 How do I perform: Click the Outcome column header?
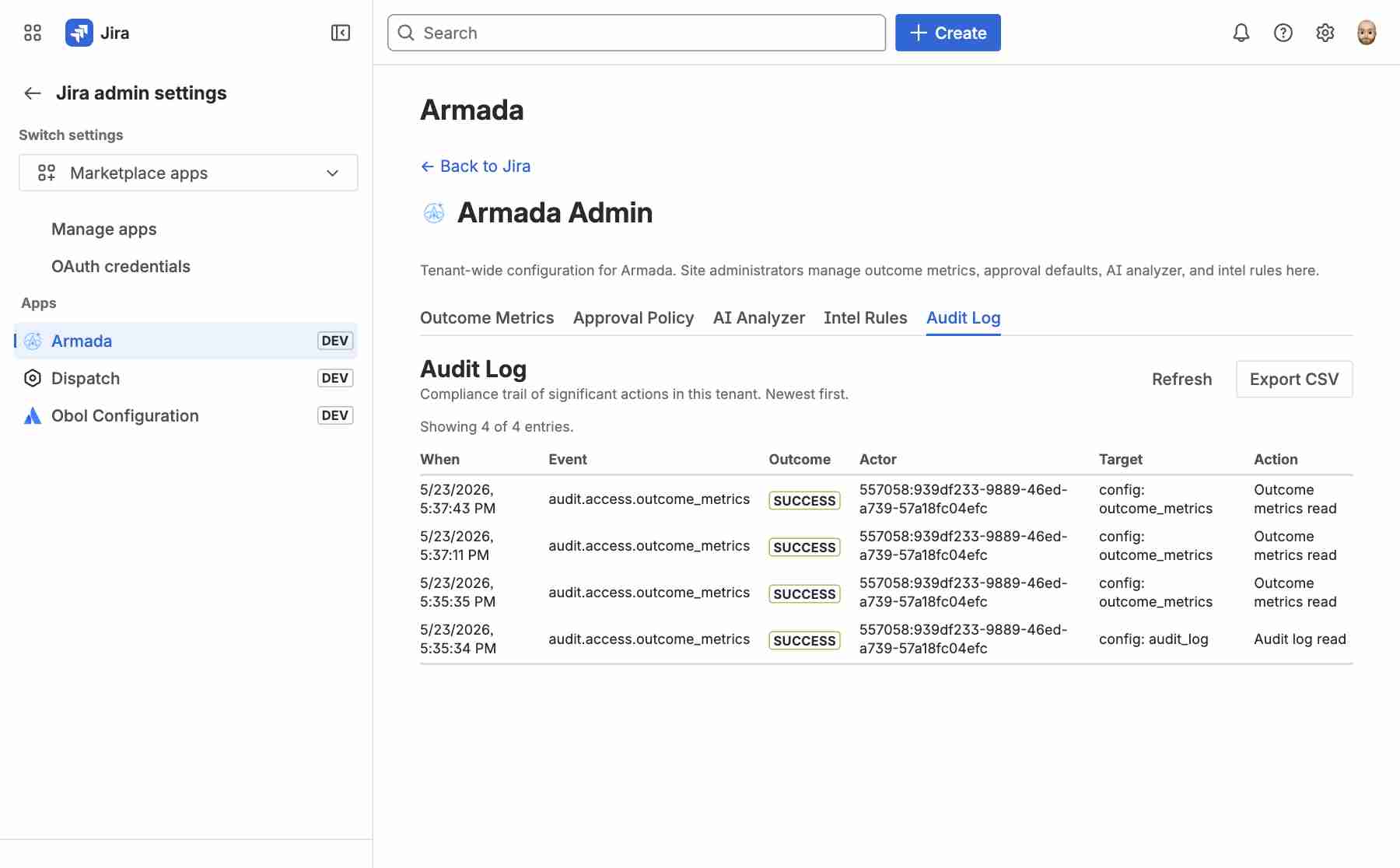tap(800, 459)
